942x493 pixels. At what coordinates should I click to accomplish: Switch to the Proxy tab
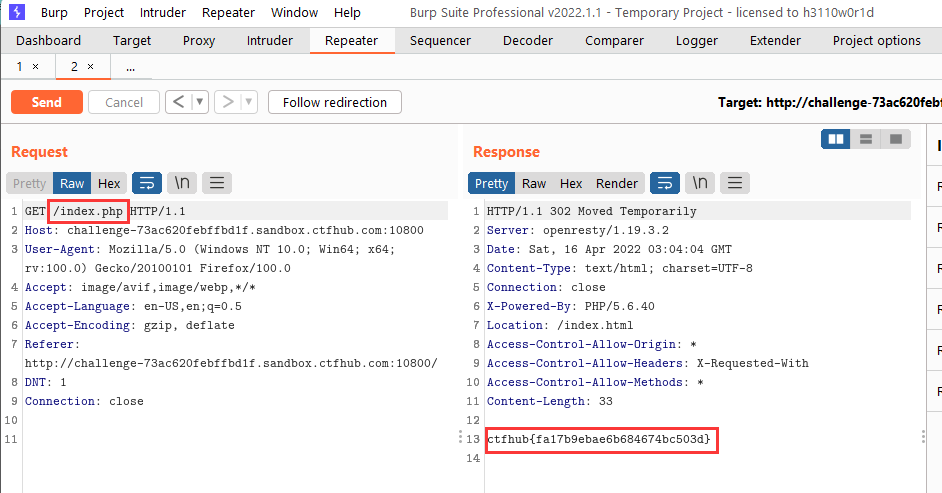tap(199, 40)
